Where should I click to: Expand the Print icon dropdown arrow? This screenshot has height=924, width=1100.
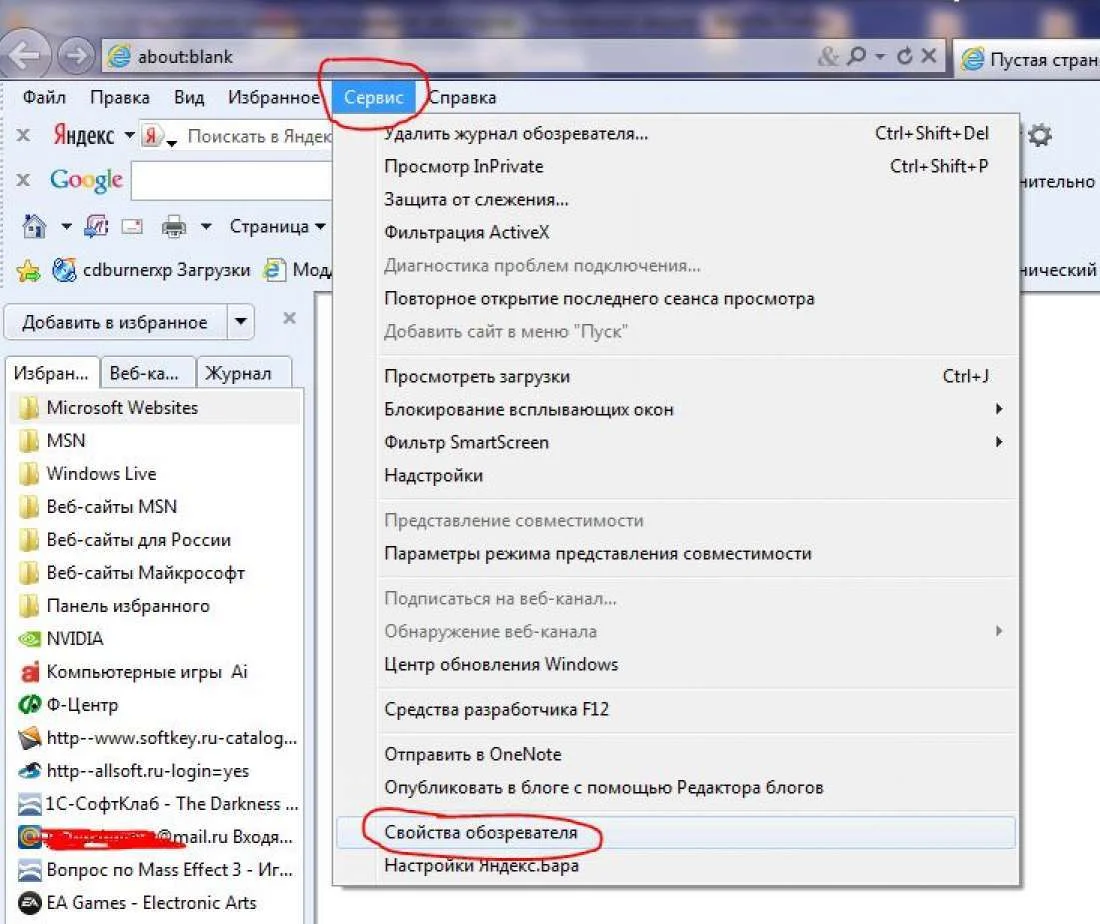pos(206,226)
